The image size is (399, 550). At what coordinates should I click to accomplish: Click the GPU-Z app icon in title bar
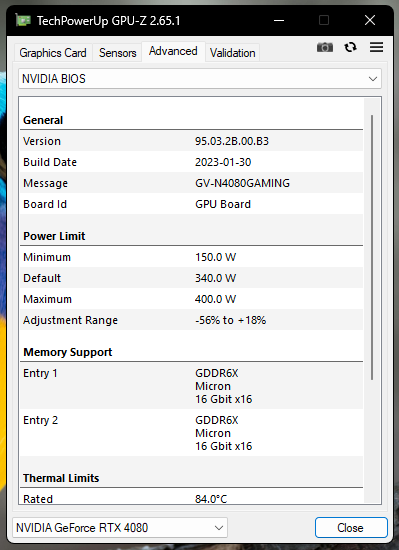pos(23,20)
